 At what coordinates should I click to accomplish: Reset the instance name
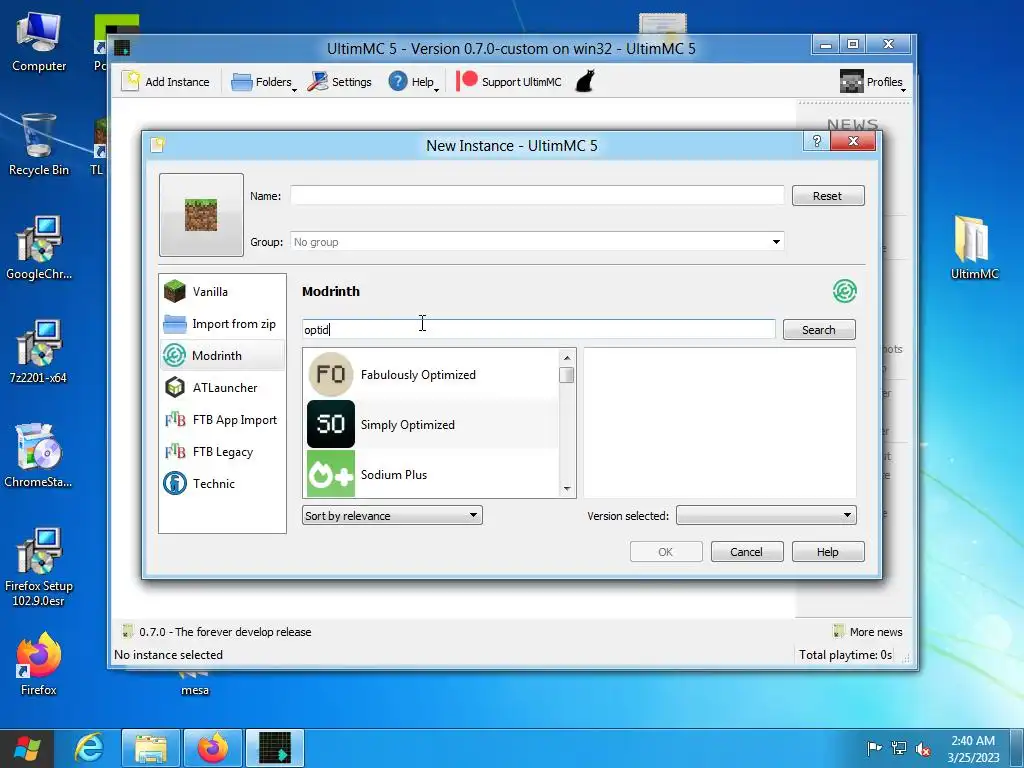[827, 195]
